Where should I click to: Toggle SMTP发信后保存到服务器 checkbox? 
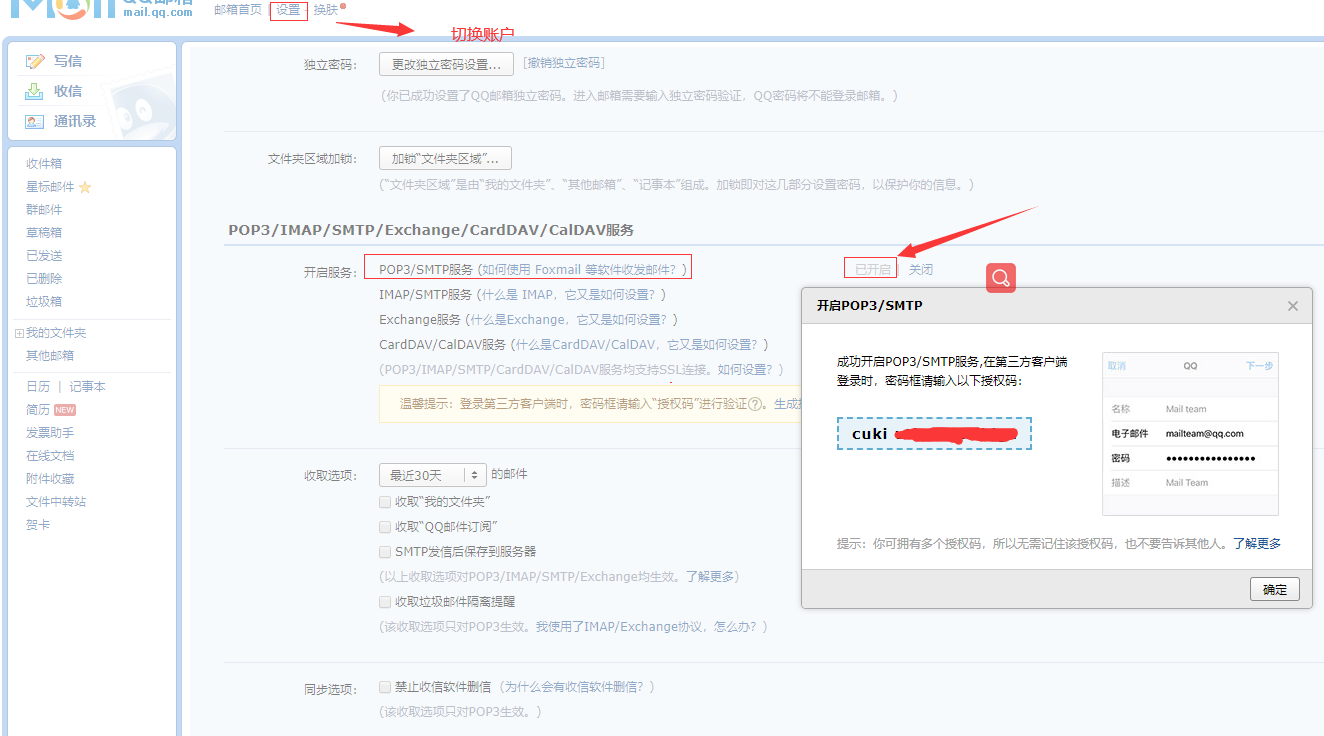[x=385, y=551]
